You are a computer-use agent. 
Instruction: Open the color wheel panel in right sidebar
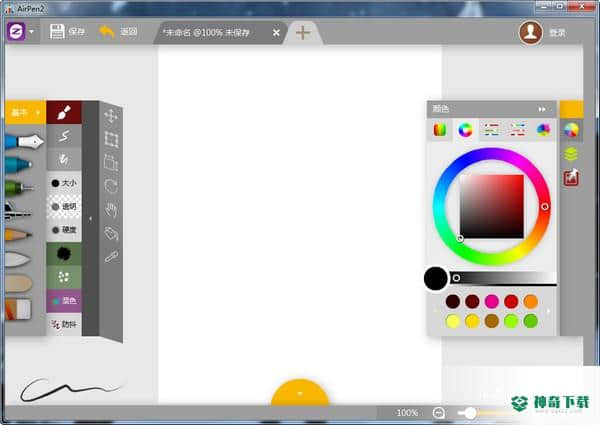571,130
